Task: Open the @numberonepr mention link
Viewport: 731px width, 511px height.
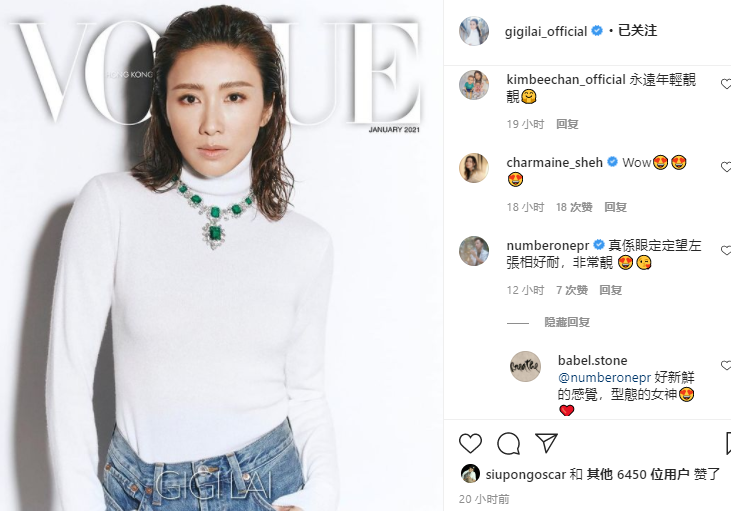Action: click(604, 378)
